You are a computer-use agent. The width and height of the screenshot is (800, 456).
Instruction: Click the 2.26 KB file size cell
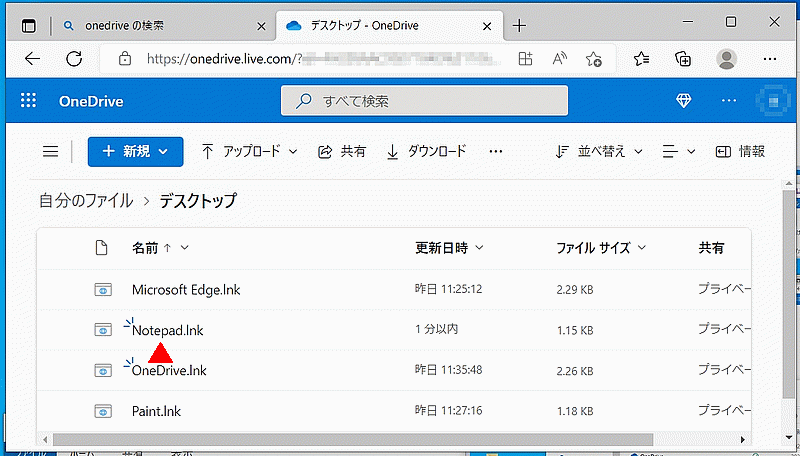[575, 371]
